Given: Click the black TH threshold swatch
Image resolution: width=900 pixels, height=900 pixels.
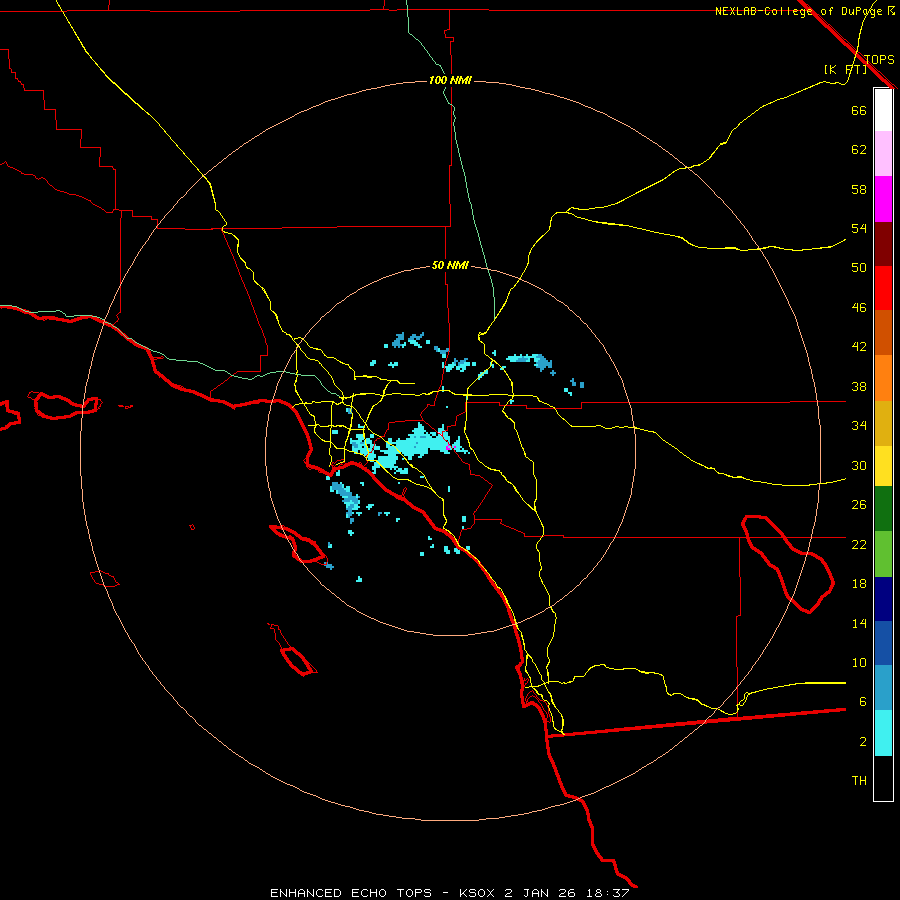Looking at the screenshot, I should [883, 778].
